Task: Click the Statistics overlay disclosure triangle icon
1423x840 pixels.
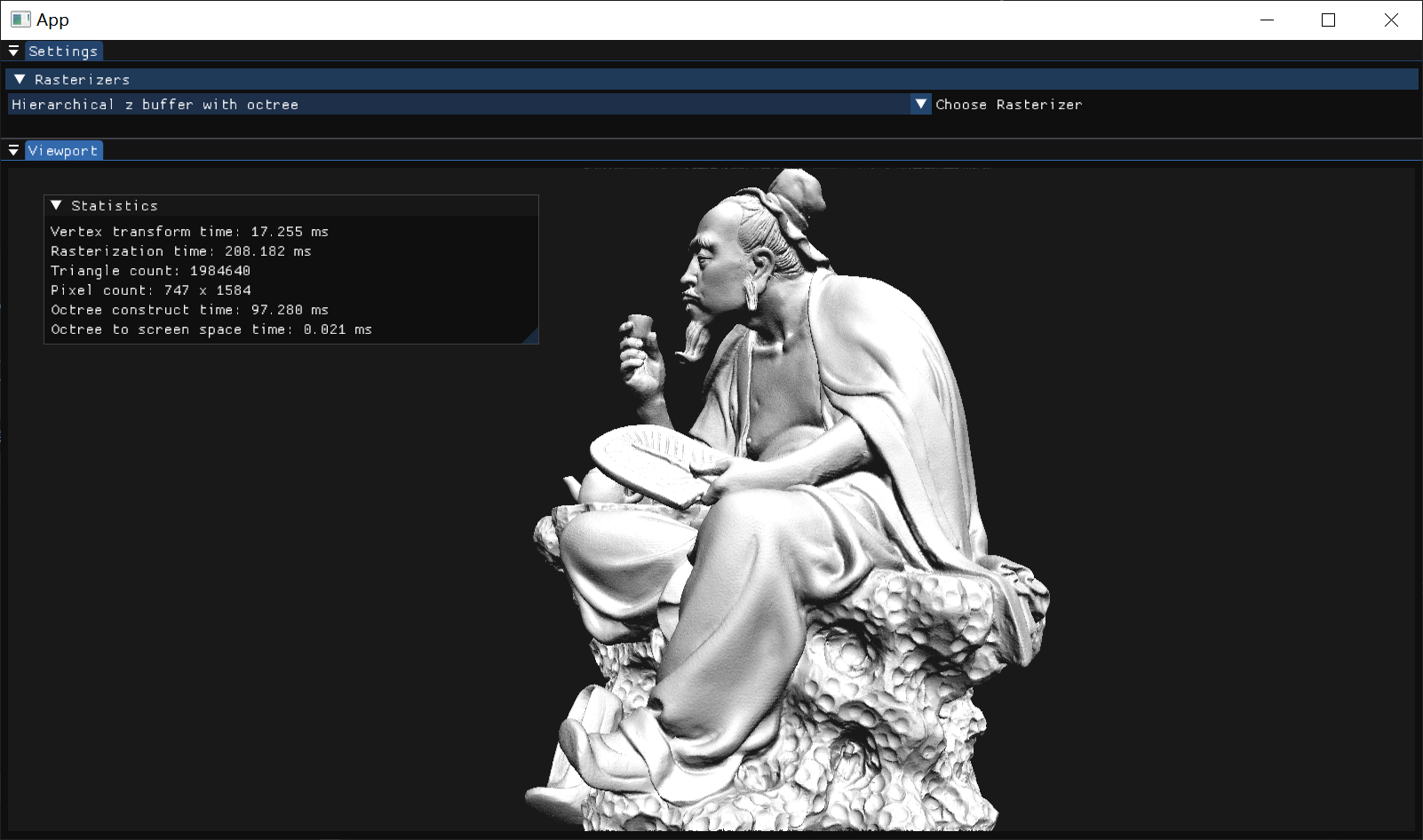Action: click(x=56, y=205)
